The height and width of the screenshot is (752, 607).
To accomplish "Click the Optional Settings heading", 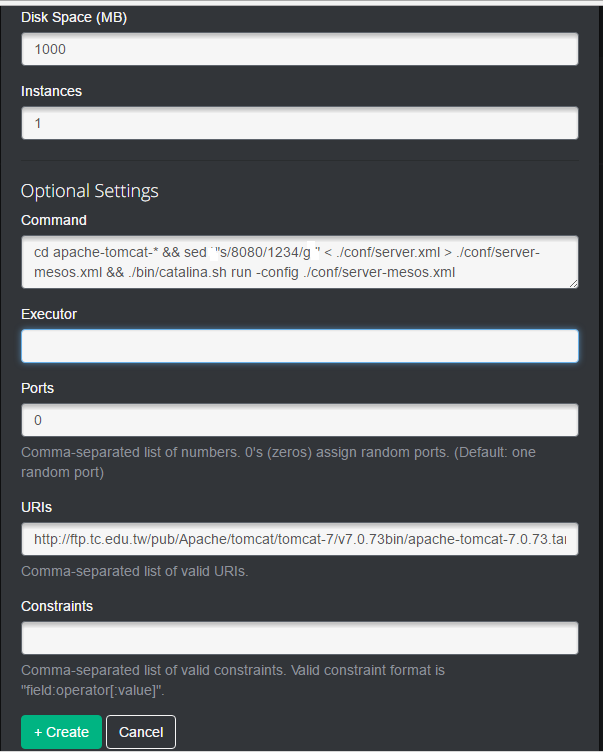I will click(90, 190).
